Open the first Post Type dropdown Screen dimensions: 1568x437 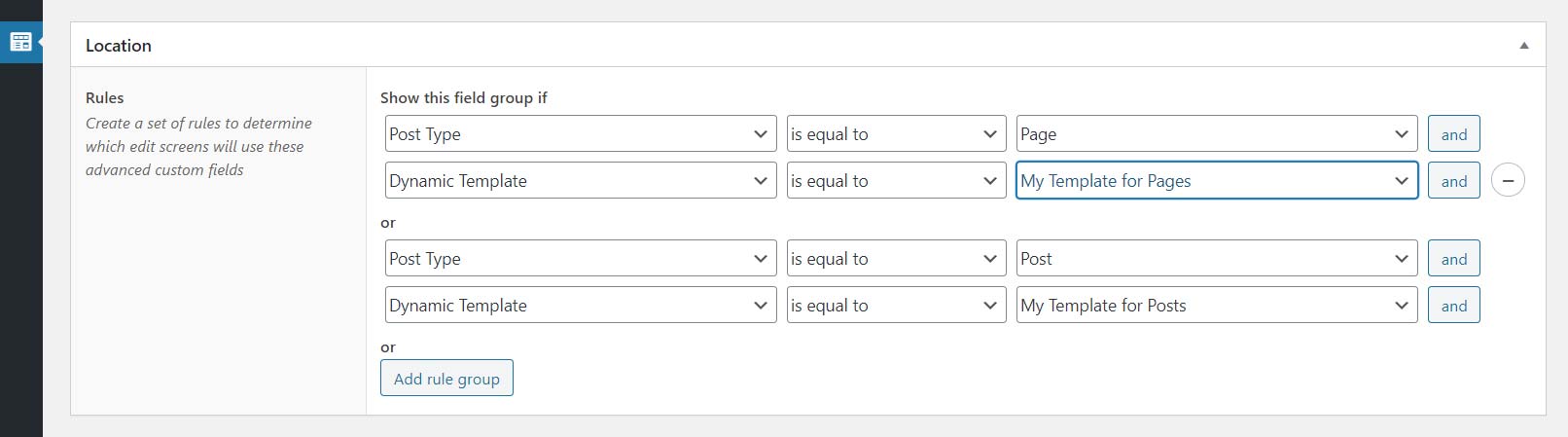(581, 134)
